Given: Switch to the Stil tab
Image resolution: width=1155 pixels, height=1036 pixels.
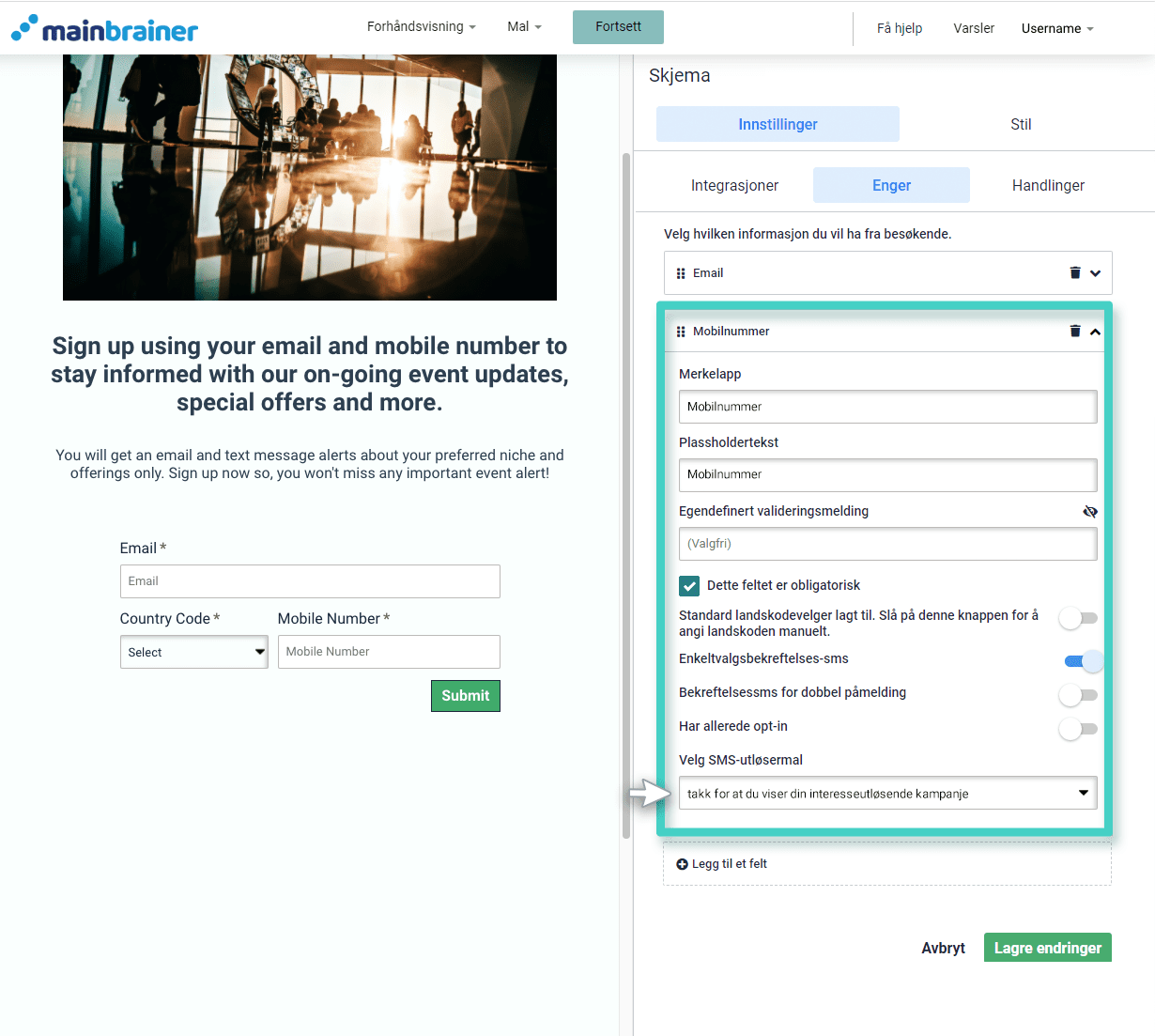Looking at the screenshot, I should (x=1021, y=123).
